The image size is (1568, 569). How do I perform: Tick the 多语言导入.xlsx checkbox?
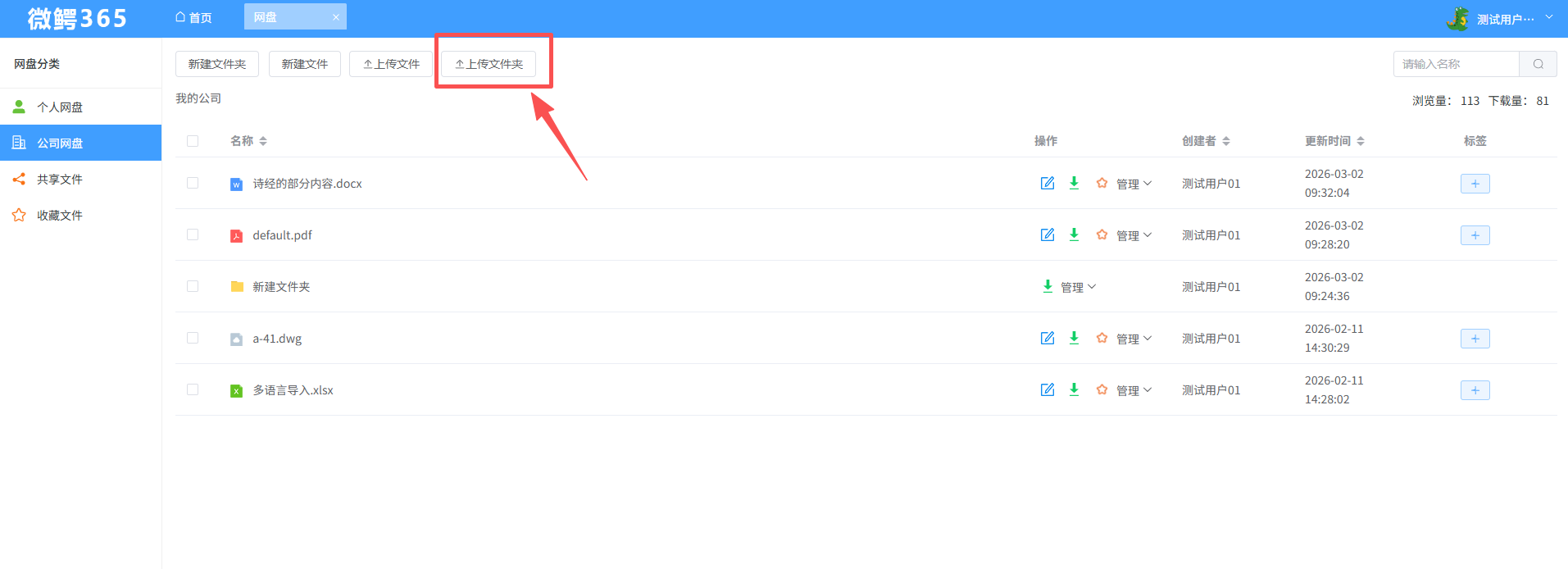click(193, 389)
